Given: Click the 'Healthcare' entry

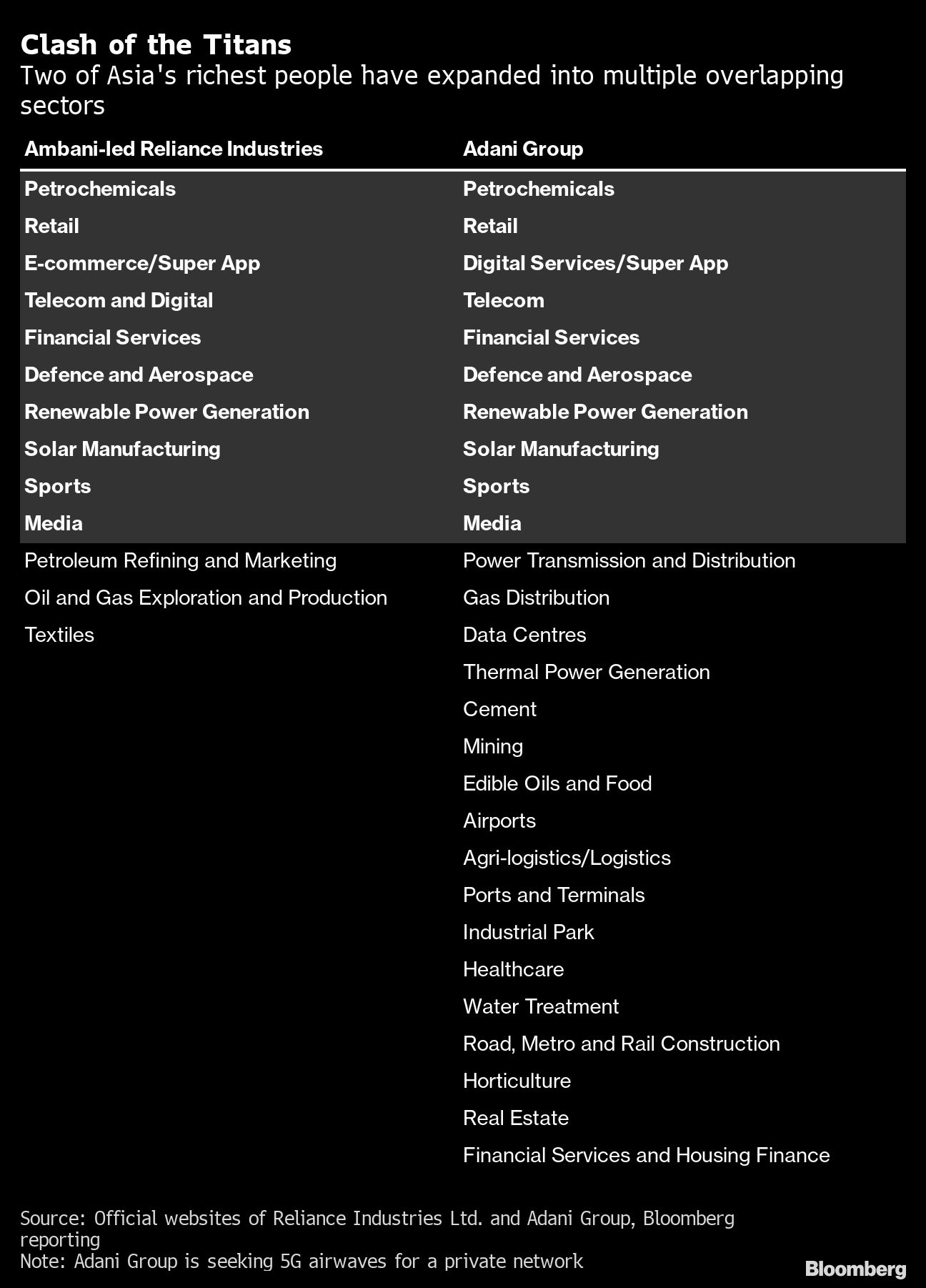Looking at the screenshot, I should coord(513,969).
